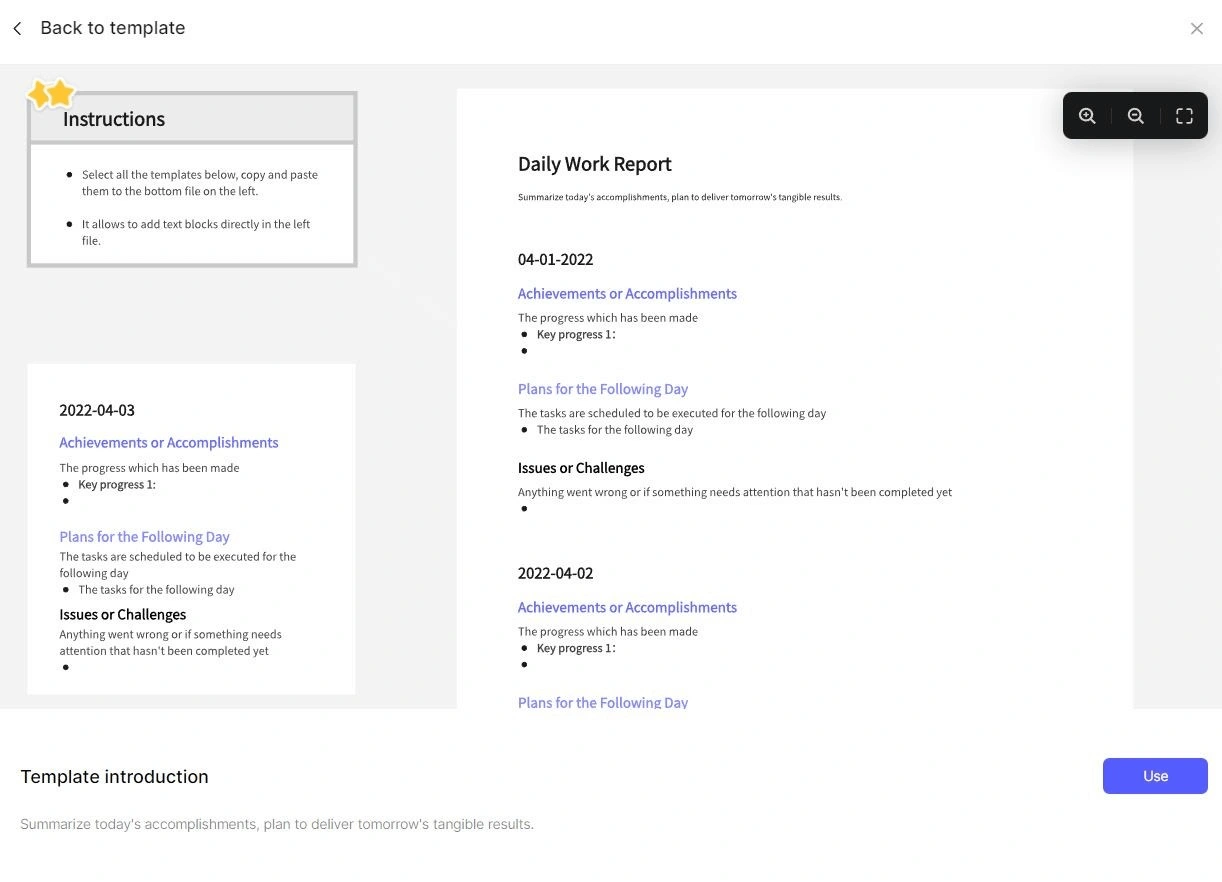Click the summary text below Template introduction
Screen dimensions: 1222x882
tap(277, 824)
